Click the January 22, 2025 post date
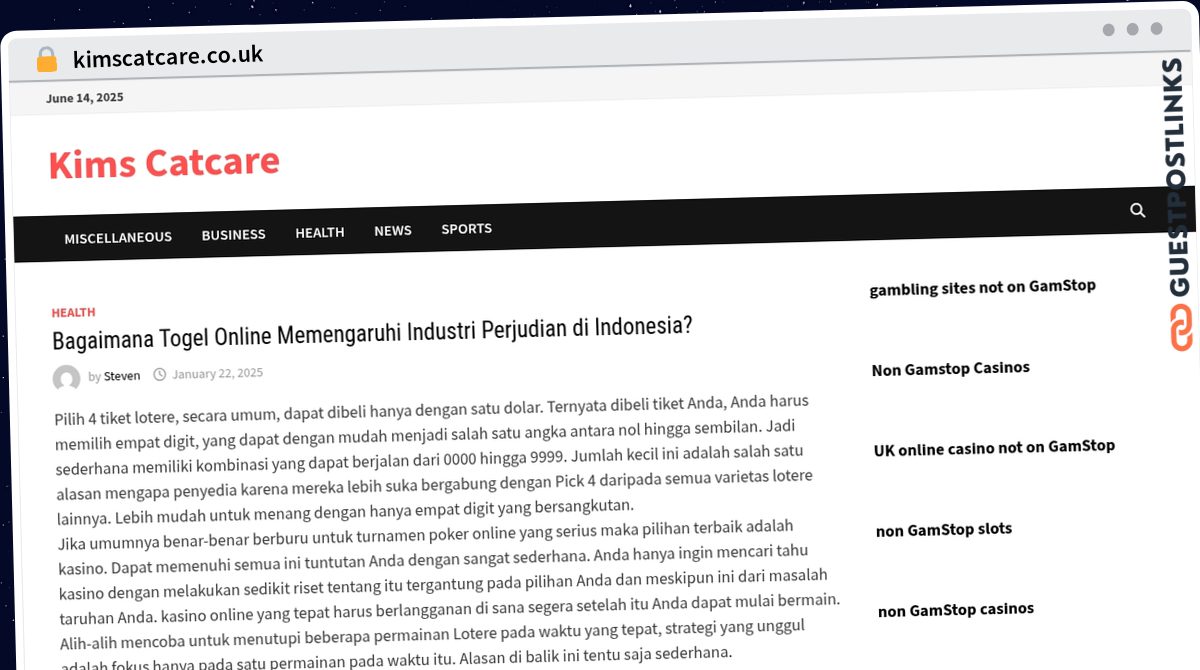 217,374
